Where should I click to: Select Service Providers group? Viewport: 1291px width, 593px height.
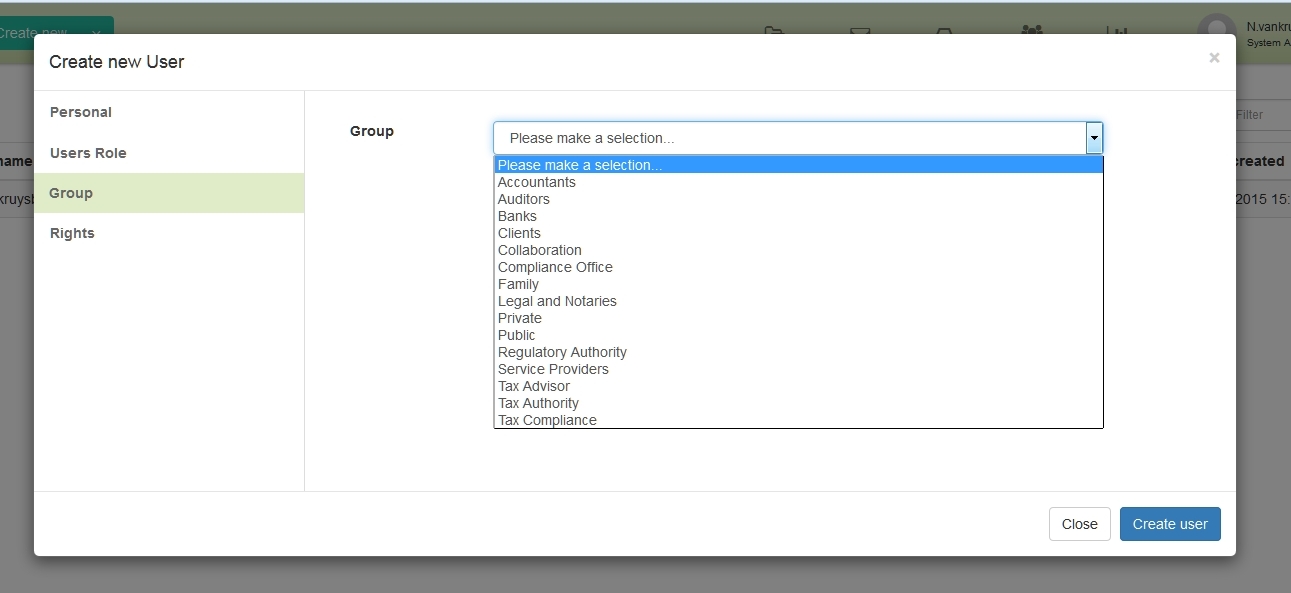click(553, 369)
